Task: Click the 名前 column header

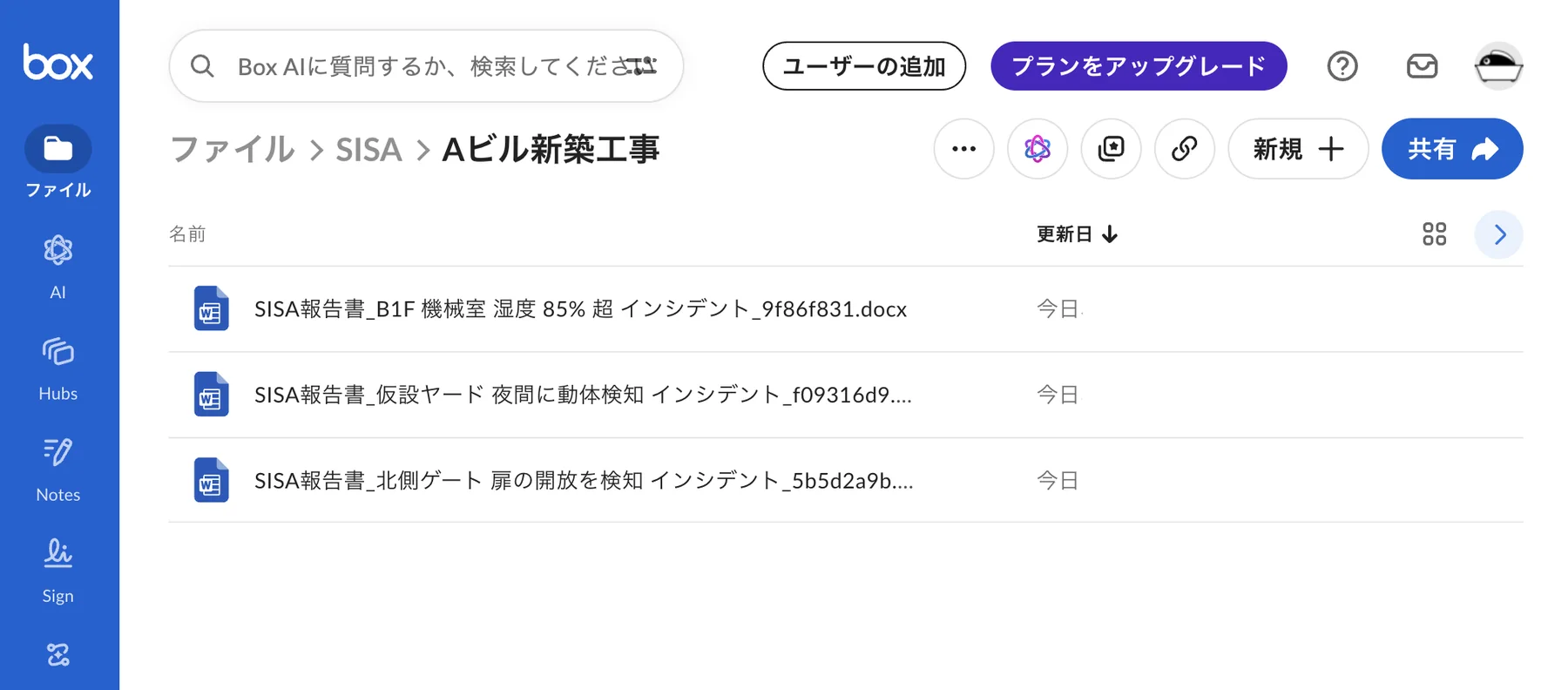Action: coord(187,234)
